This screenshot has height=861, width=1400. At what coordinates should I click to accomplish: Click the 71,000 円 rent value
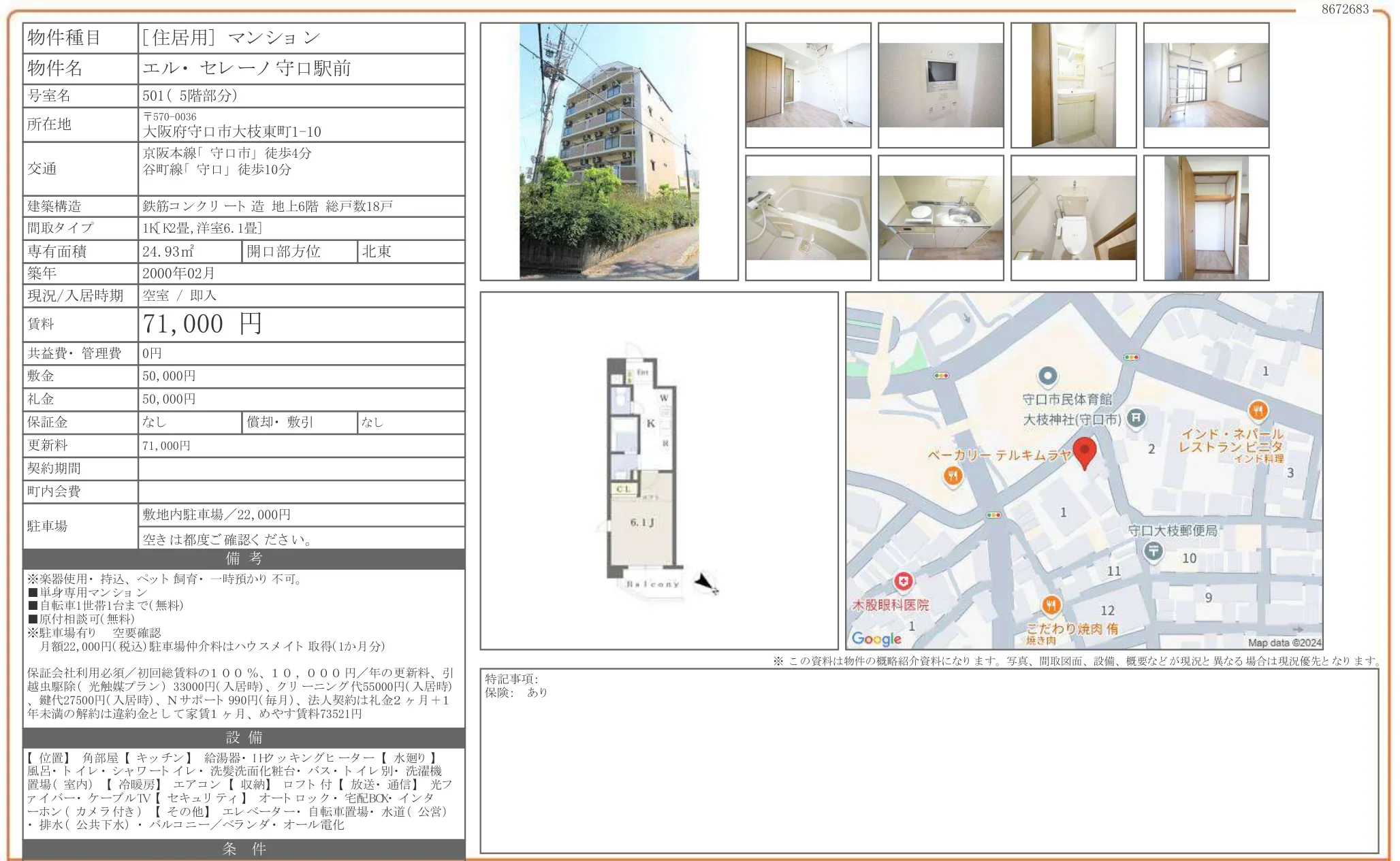coord(202,324)
